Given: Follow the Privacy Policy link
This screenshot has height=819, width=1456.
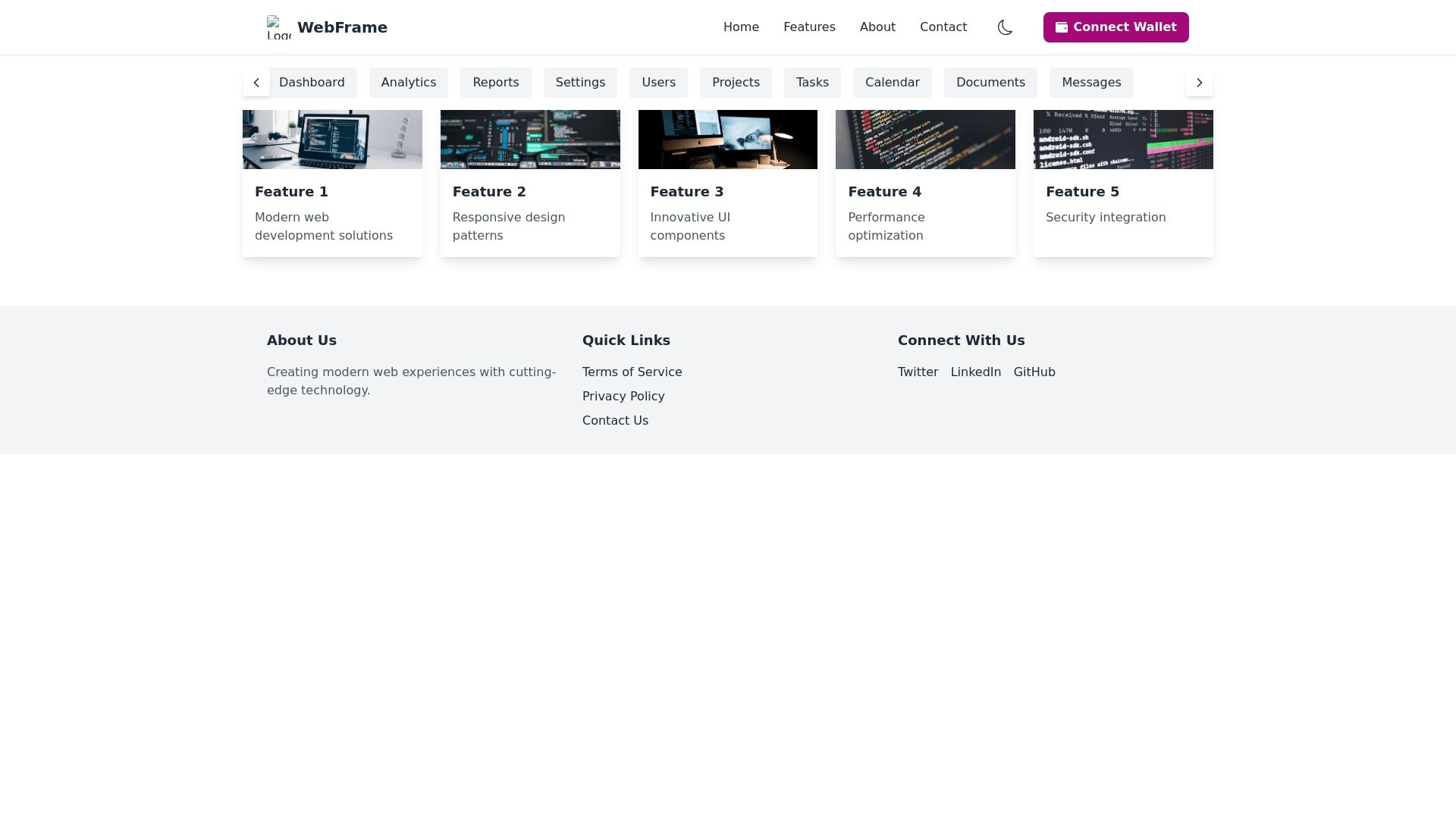Looking at the screenshot, I should click(x=623, y=397).
